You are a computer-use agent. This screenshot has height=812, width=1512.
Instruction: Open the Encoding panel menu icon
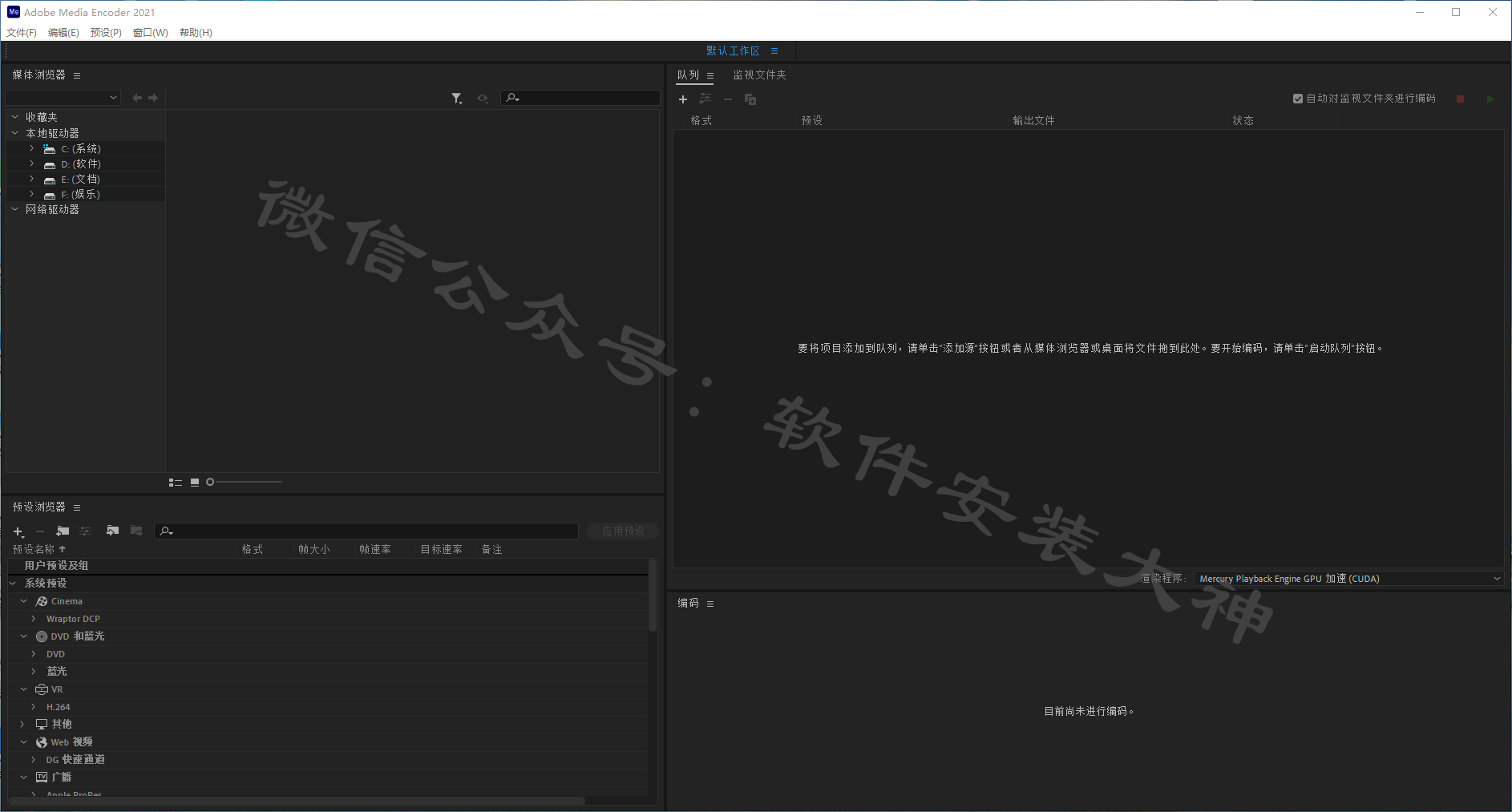coord(710,604)
